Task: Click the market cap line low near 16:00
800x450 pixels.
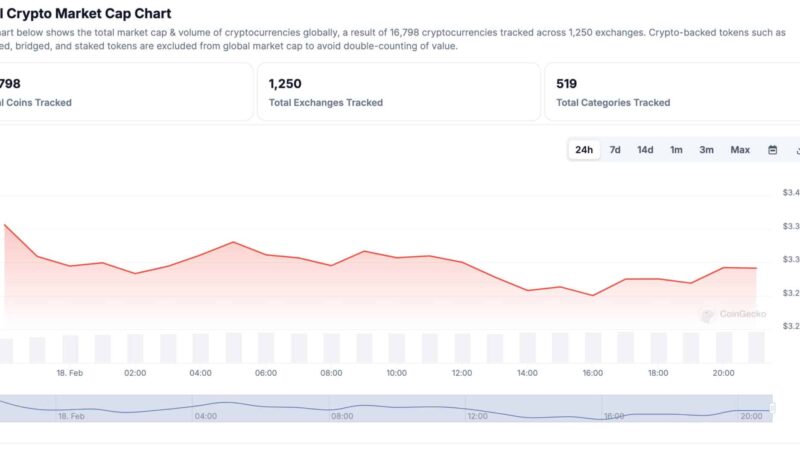Action: (593, 295)
